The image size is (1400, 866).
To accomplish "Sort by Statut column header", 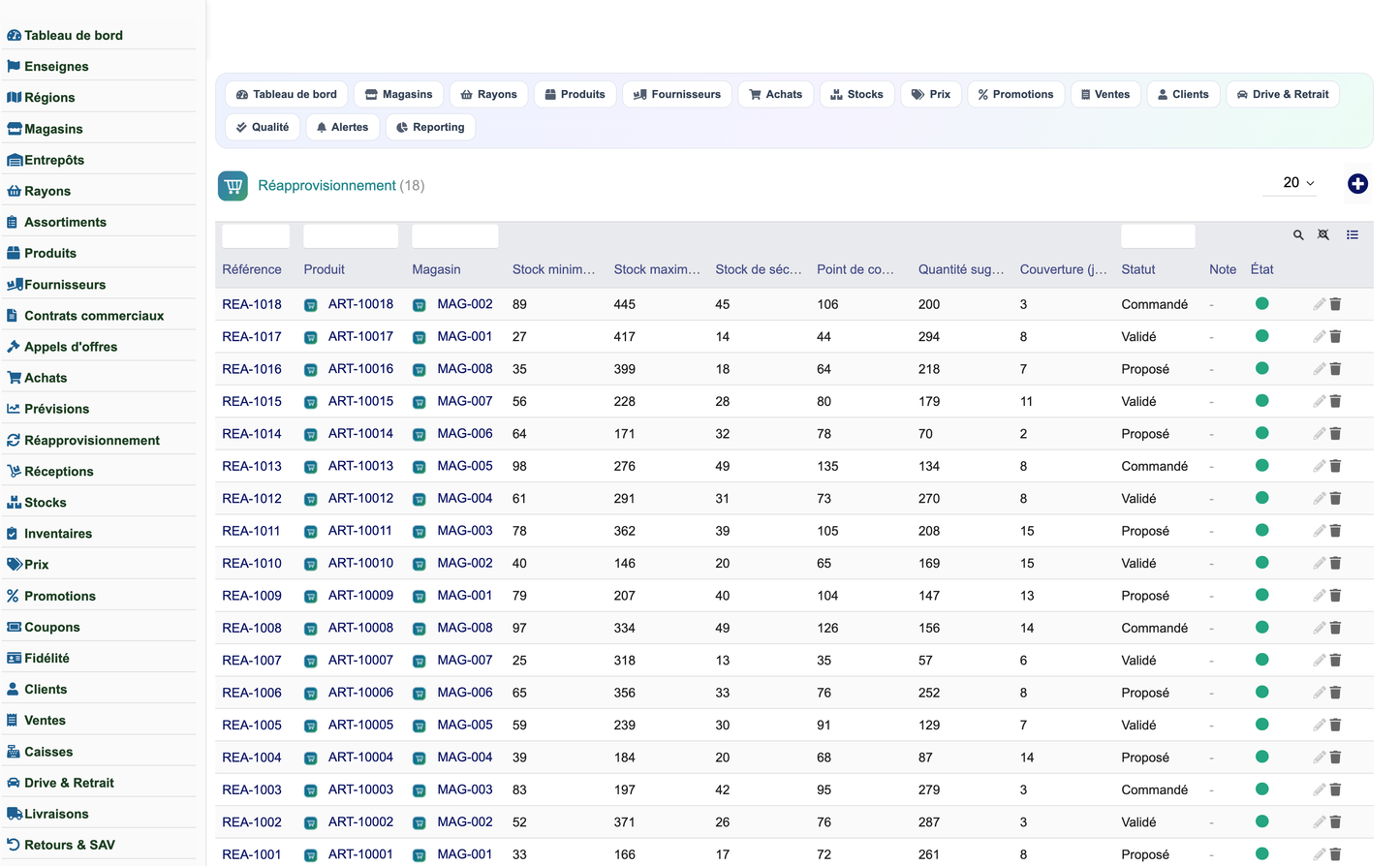I will 1138,270.
